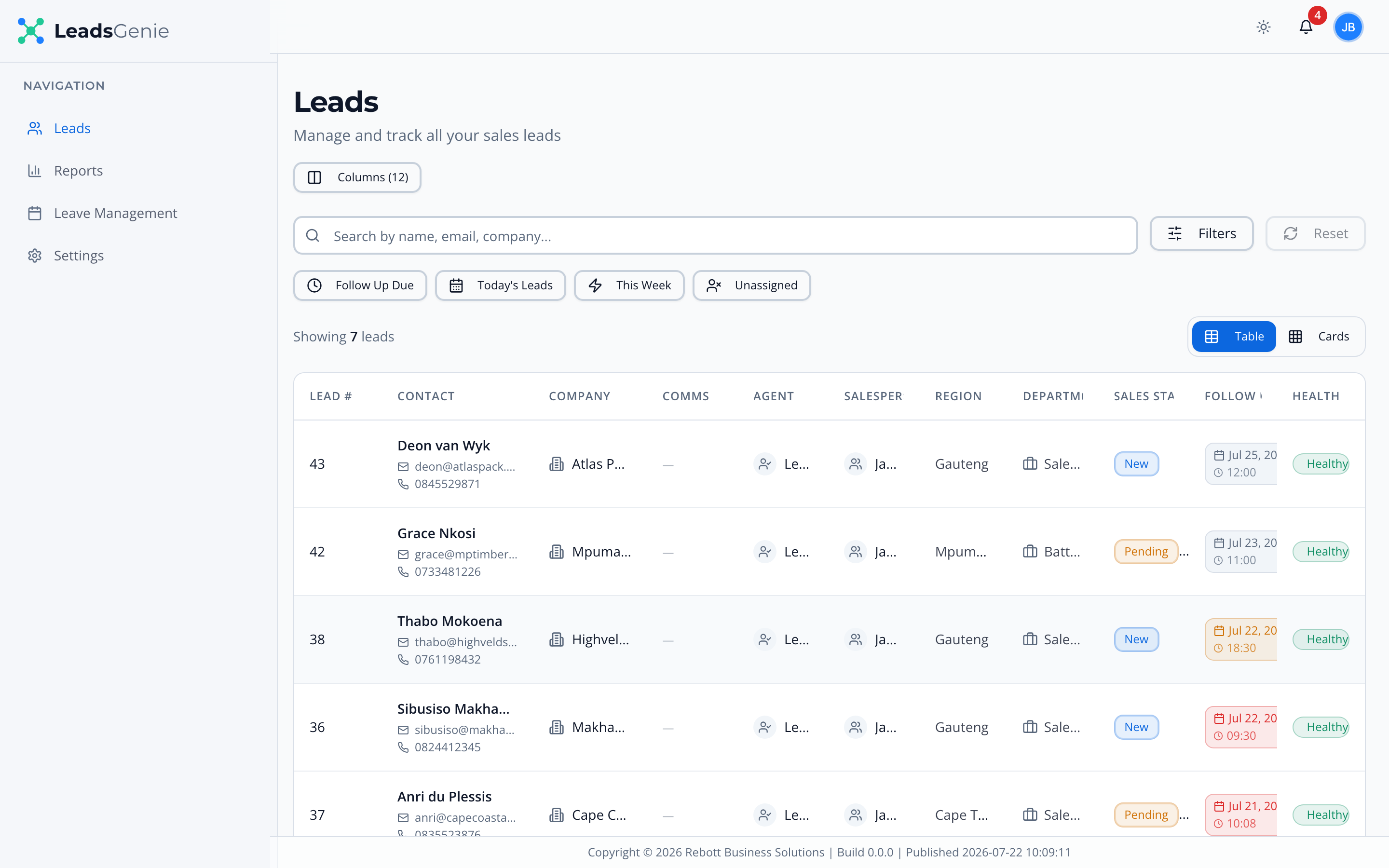This screenshot has height=868, width=1389.
Task: Click the Jul 23 11:00 follow-up chip
Action: (x=1241, y=552)
